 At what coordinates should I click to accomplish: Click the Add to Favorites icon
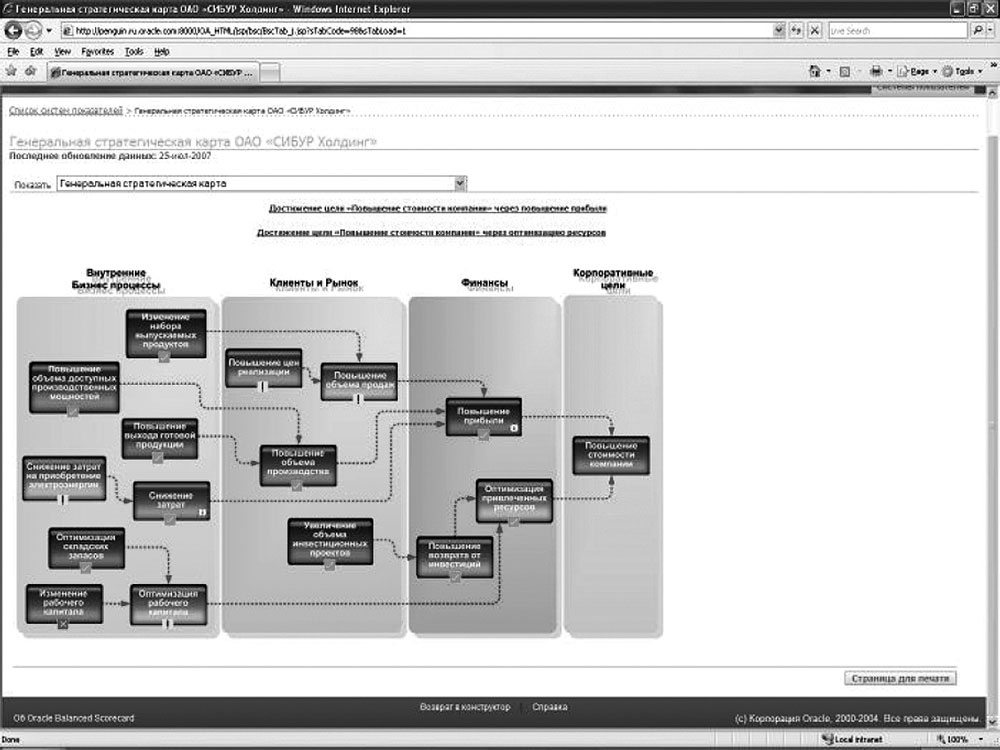tap(30, 71)
